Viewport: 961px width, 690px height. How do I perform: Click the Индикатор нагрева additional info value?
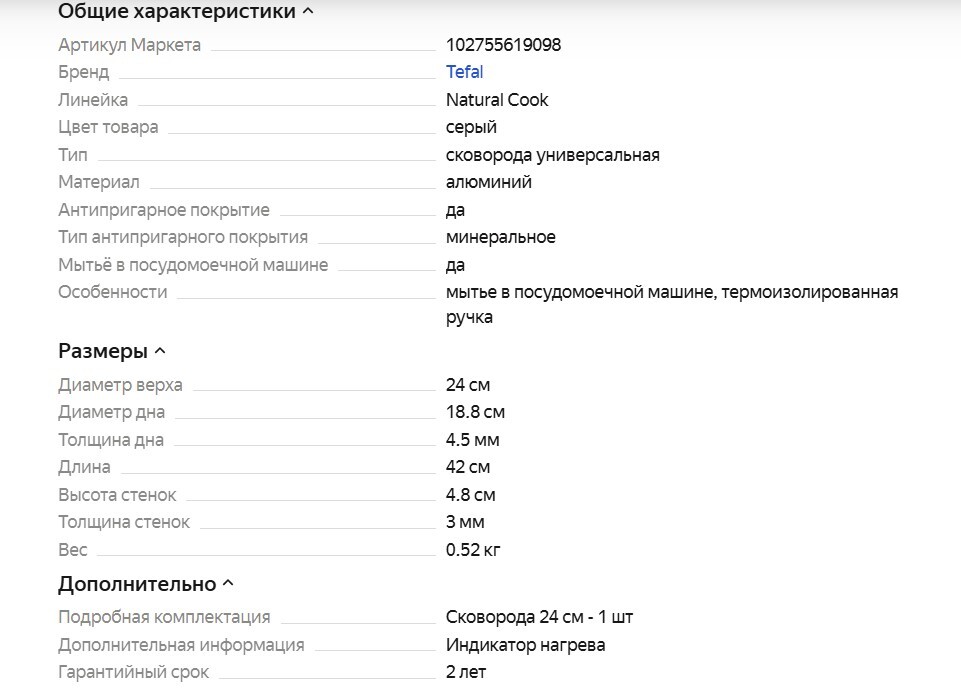(525, 645)
